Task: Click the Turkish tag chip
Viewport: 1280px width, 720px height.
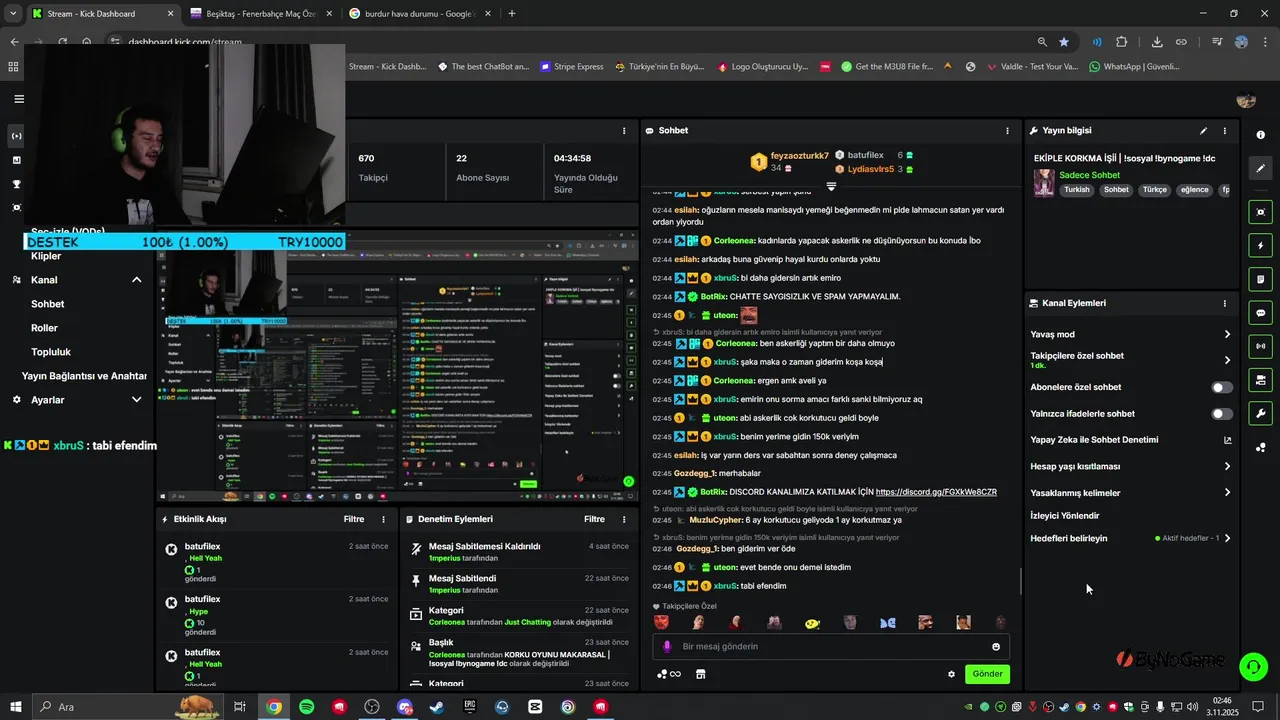Action: [x=1077, y=190]
